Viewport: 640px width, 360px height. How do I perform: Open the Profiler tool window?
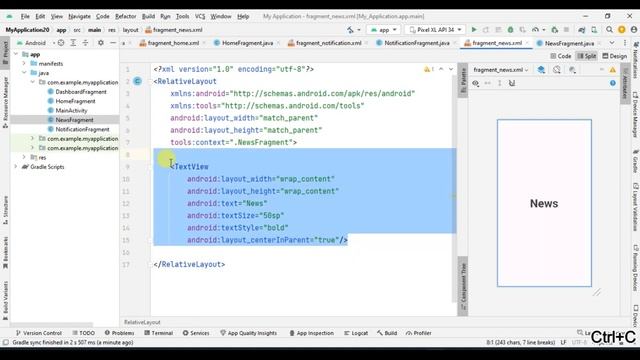(x=418, y=333)
